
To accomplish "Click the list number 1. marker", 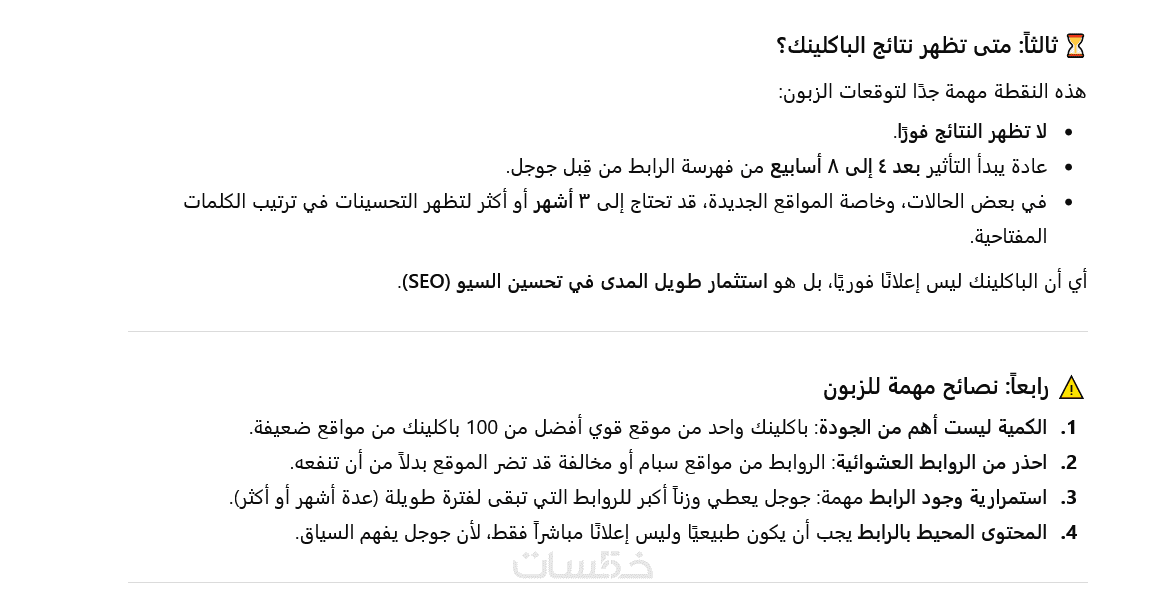I will 1069,427.
